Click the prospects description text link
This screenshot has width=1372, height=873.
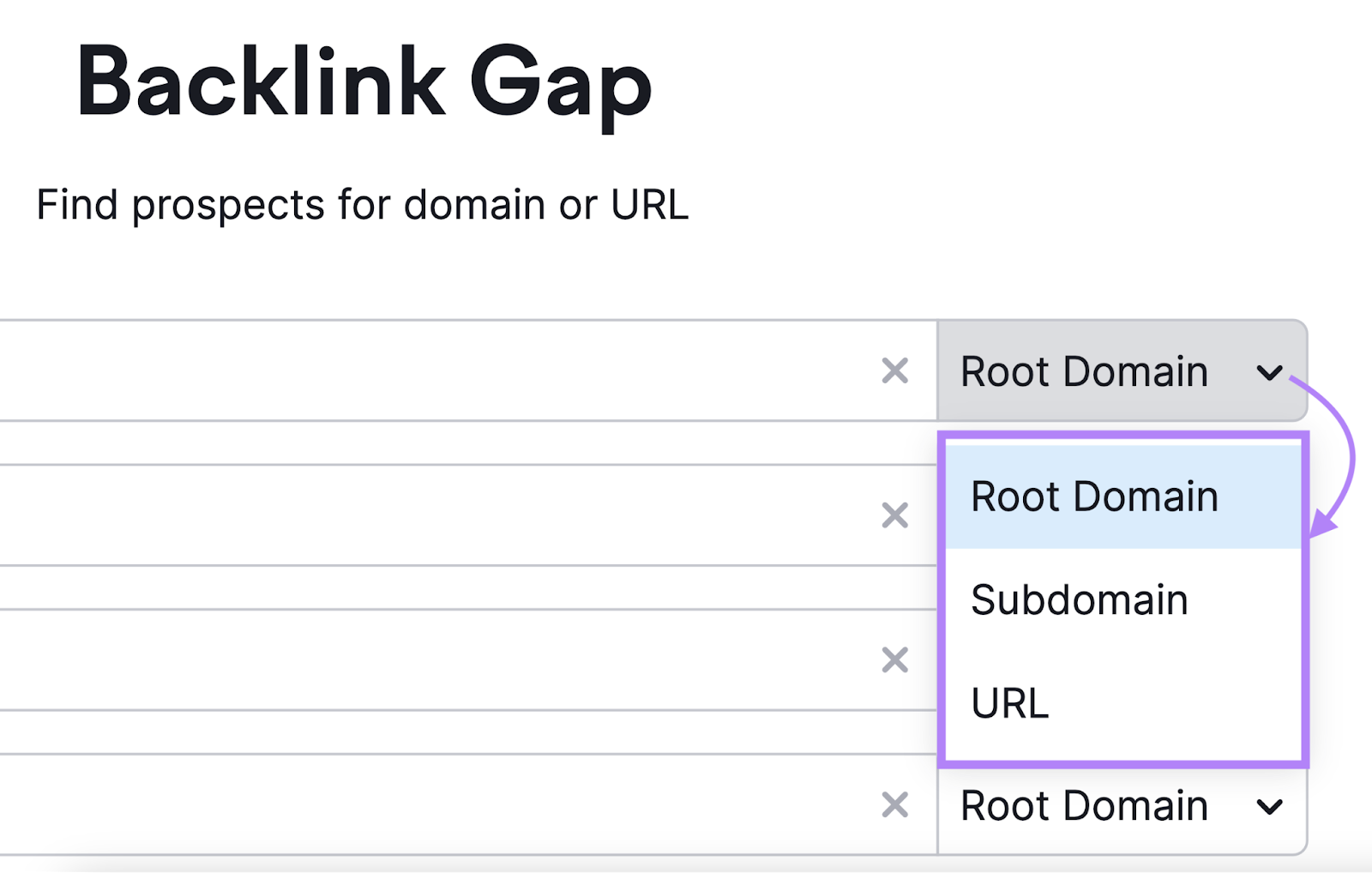[x=362, y=203]
